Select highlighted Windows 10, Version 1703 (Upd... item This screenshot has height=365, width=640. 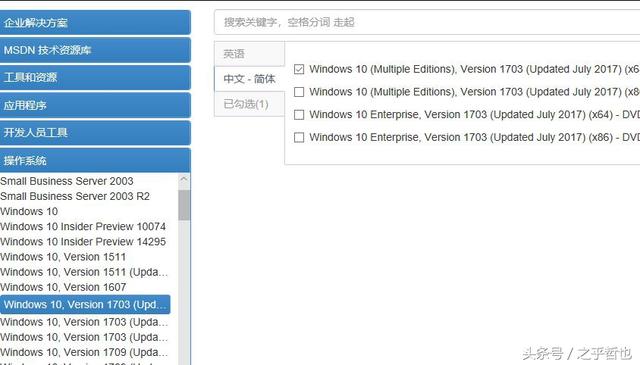85,305
